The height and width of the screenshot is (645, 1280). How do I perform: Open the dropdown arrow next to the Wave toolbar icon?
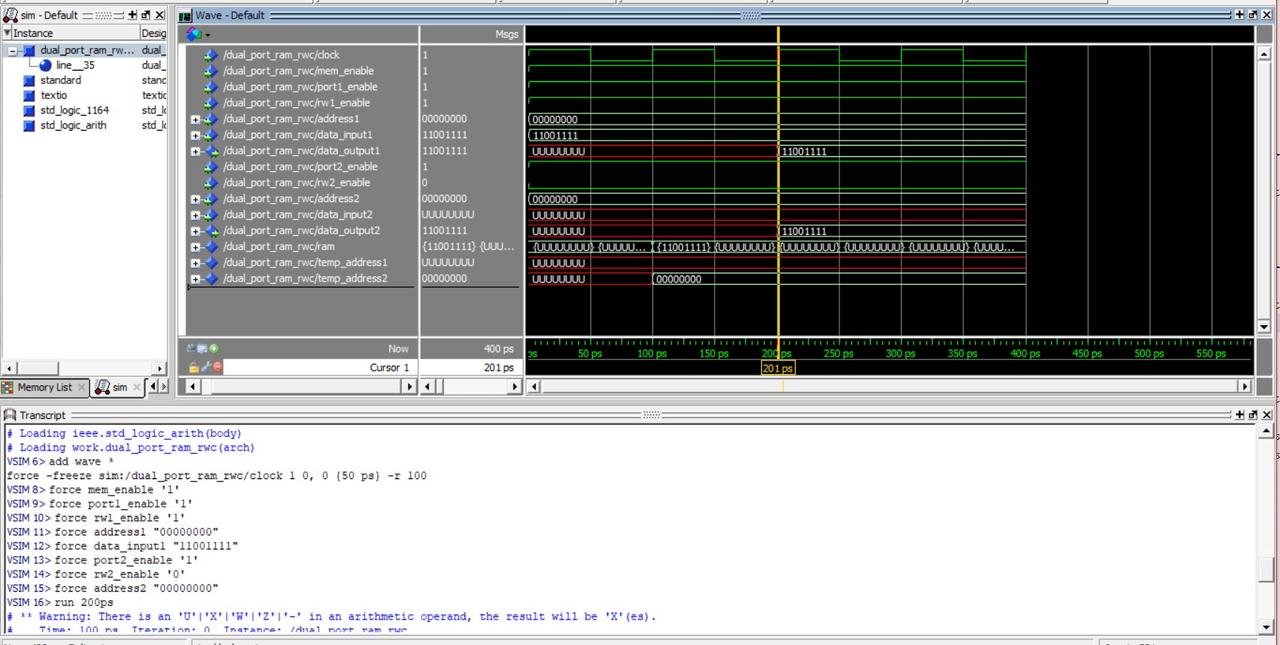point(210,33)
